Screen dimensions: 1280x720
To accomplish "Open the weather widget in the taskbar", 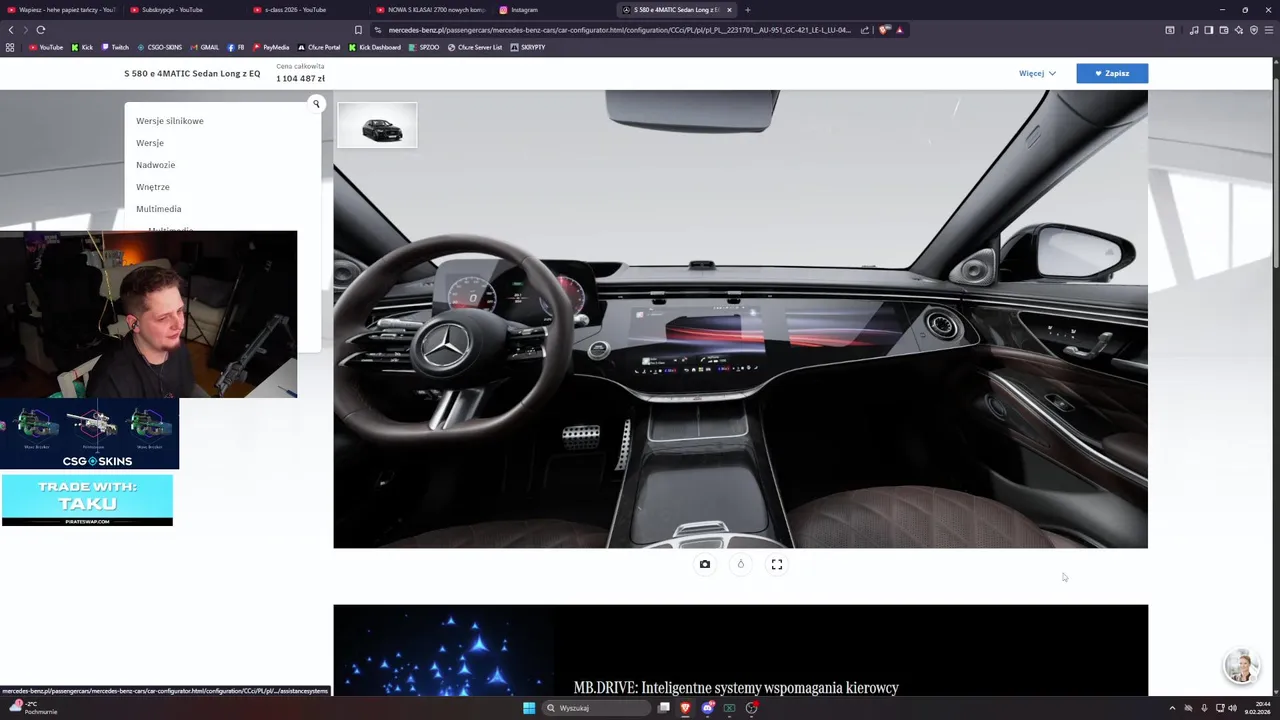I will coord(33,708).
